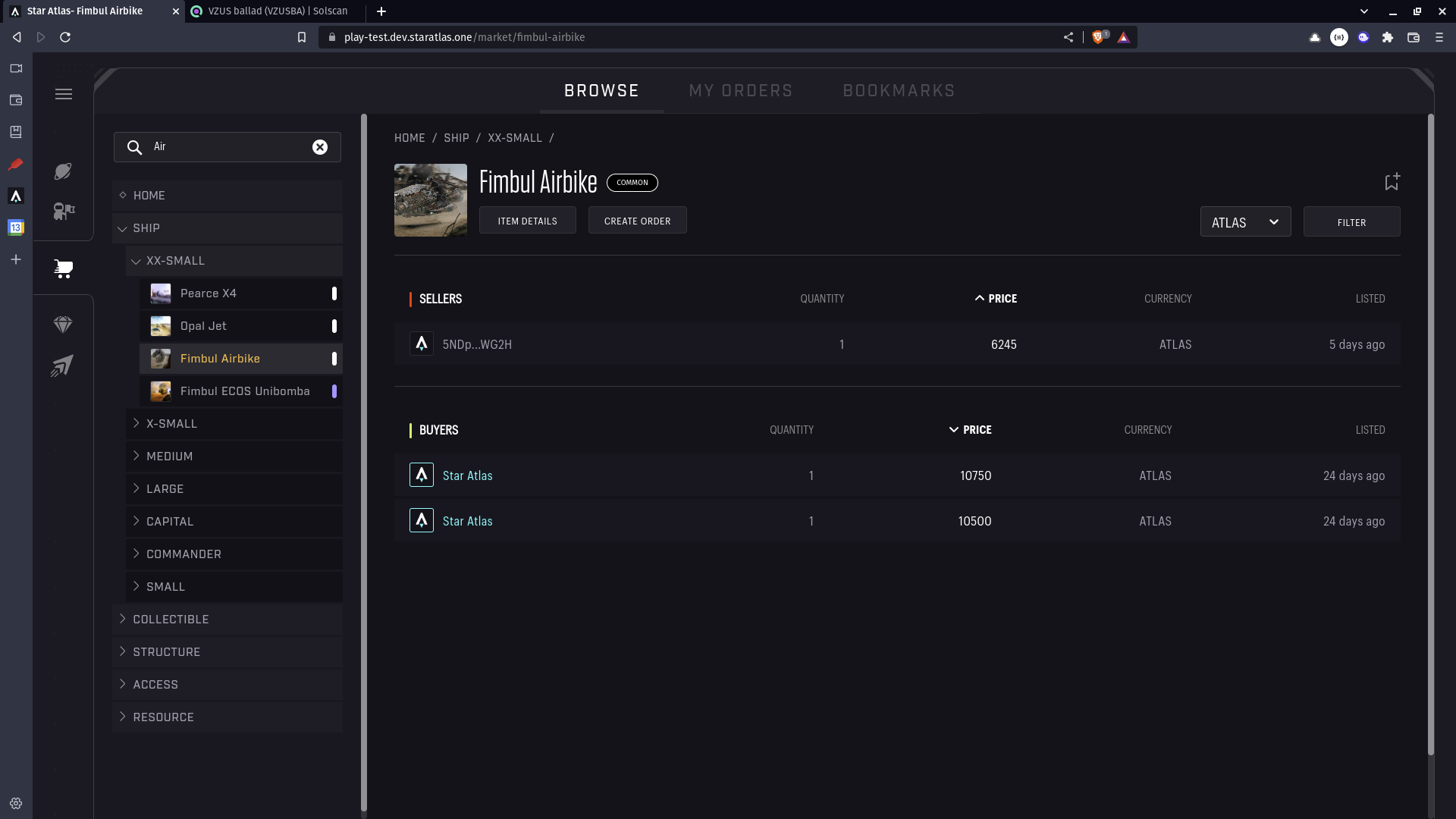
Task: Click HOME in the category tree
Action: coord(227,196)
